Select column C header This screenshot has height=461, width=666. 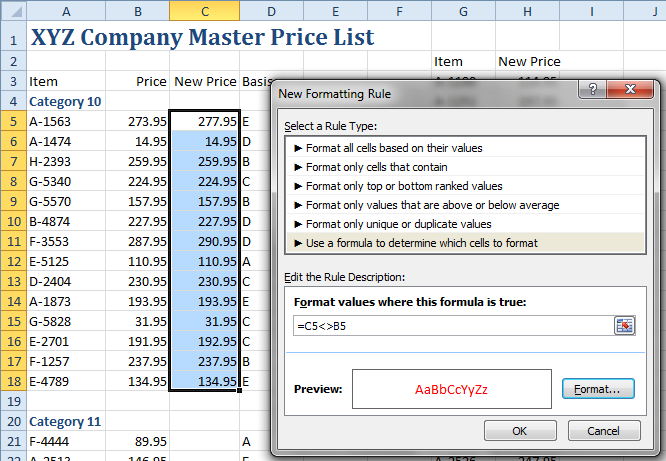(204, 11)
